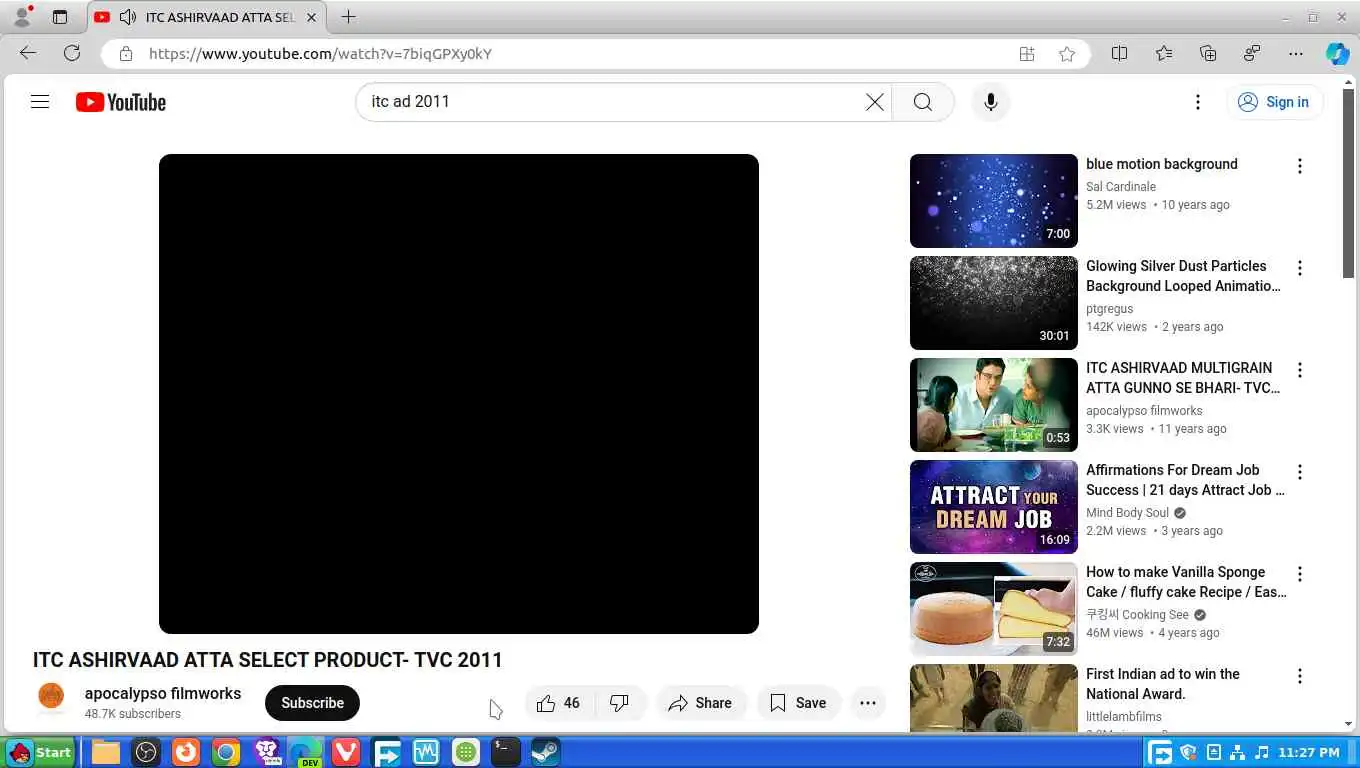Image resolution: width=1360 pixels, height=768 pixels.
Task: Clear the search query with X
Action: click(875, 102)
